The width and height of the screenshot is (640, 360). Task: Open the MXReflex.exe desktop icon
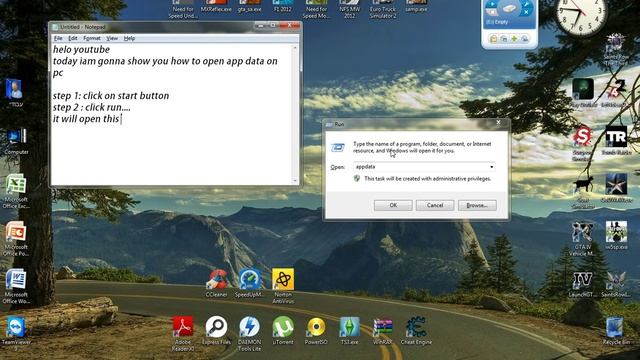[x=216, y=6]
